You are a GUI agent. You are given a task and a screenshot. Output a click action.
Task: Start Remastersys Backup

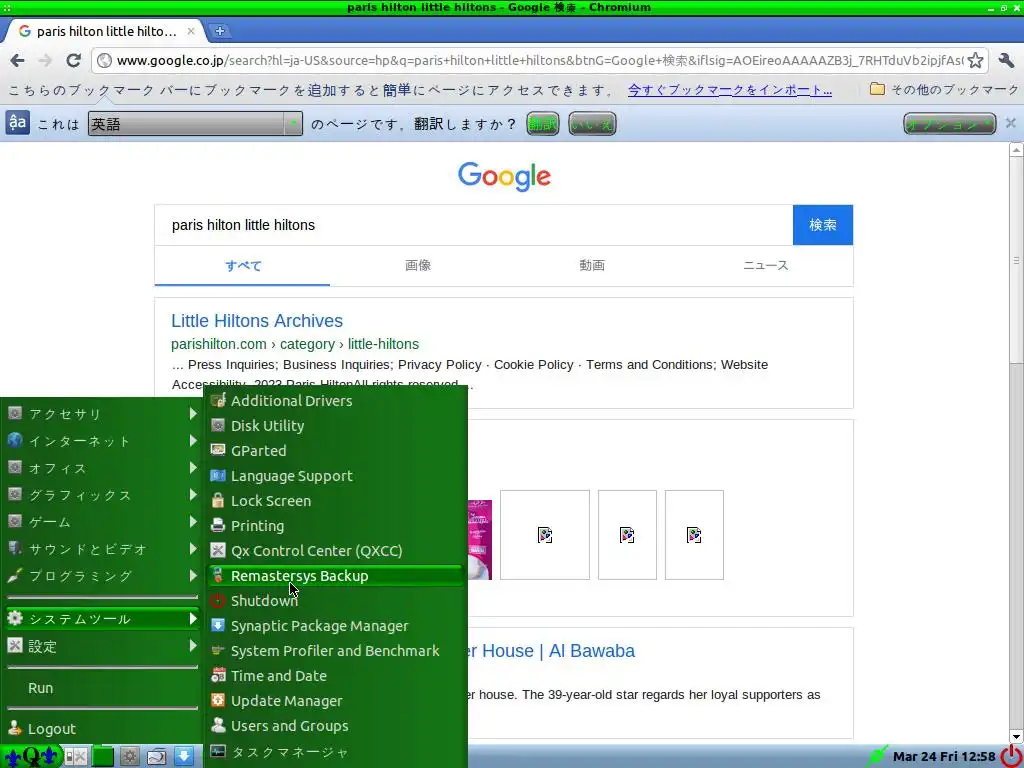pyautogui.click(x=336, y=576)
